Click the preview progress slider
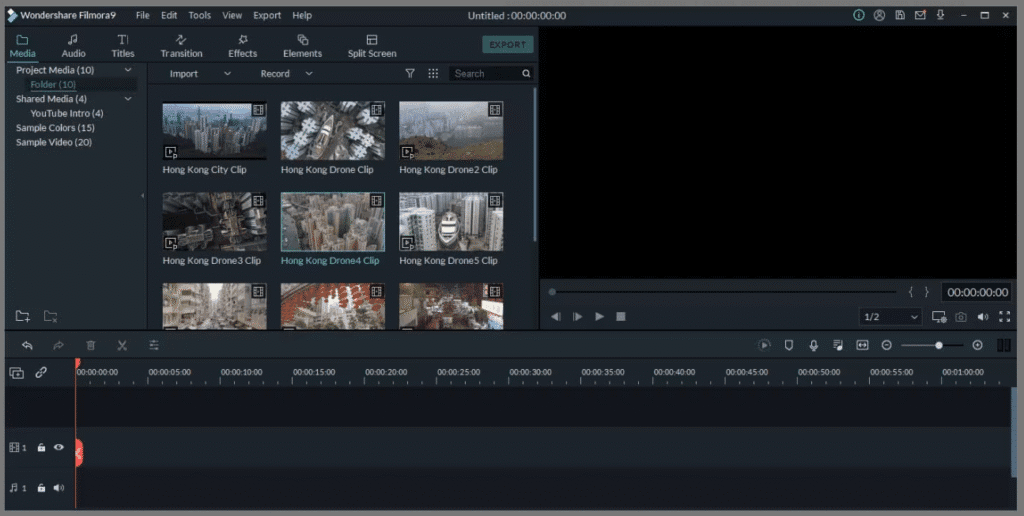 [722, 292]
